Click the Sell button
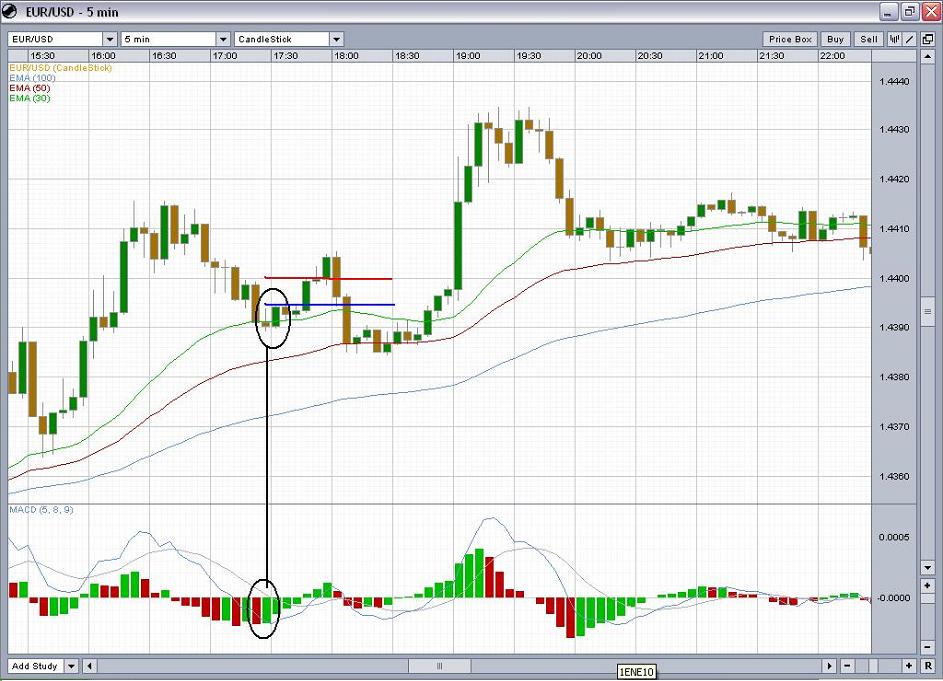943x681 pixels. tap(868, 39)
